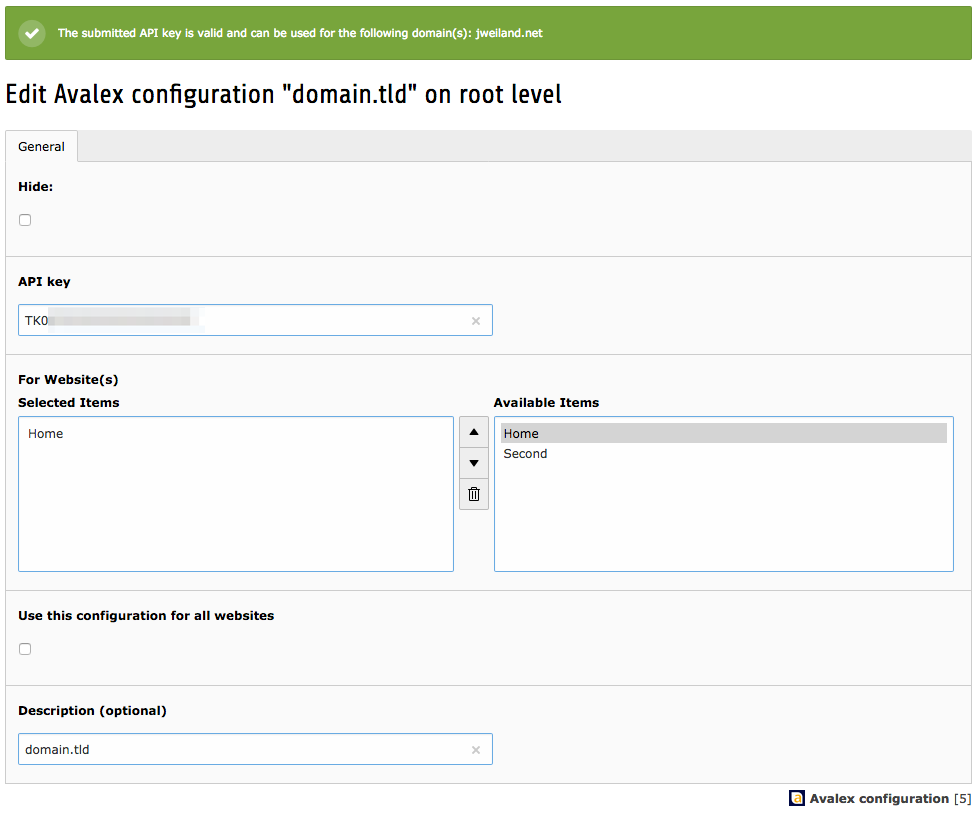Switch to the General tab
The image size is (978, 814).
point(41,146)
